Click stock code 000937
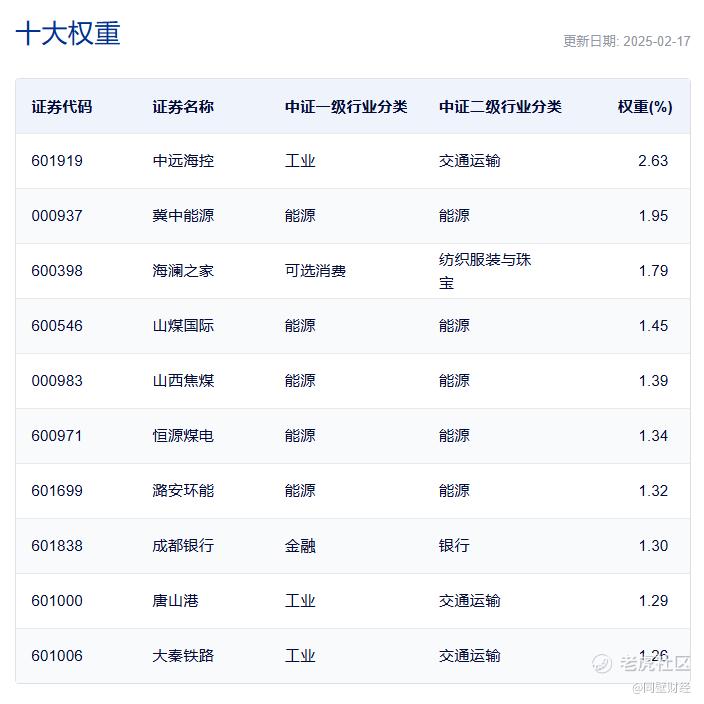704x704 pixels. (57, 216)
